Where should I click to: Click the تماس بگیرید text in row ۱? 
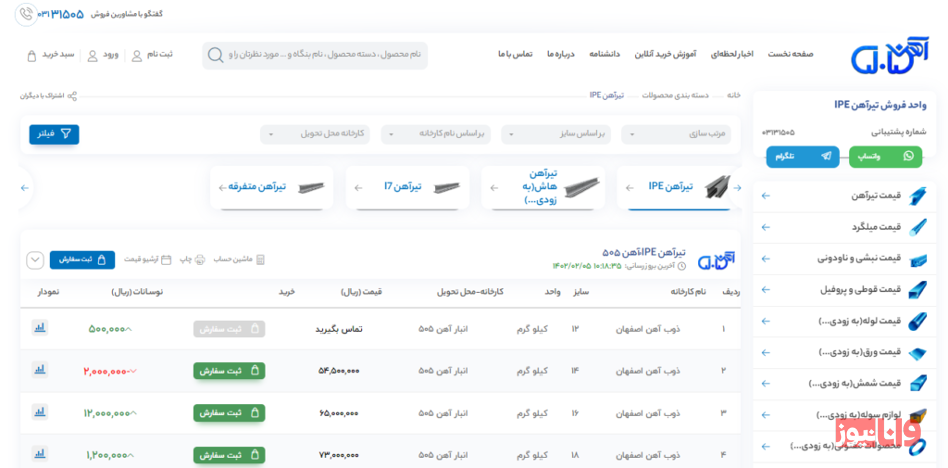339,330
